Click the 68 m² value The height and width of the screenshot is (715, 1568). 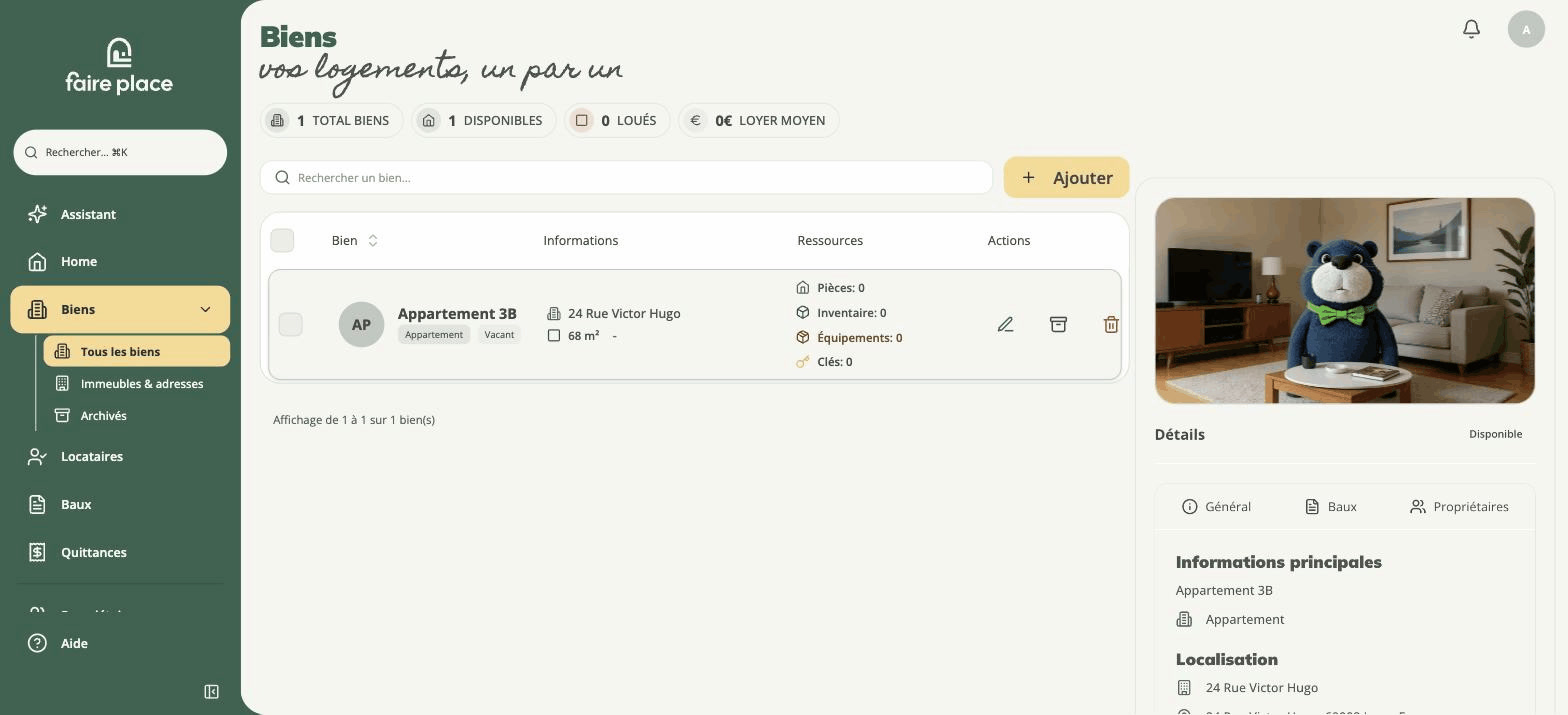(583, 335)
